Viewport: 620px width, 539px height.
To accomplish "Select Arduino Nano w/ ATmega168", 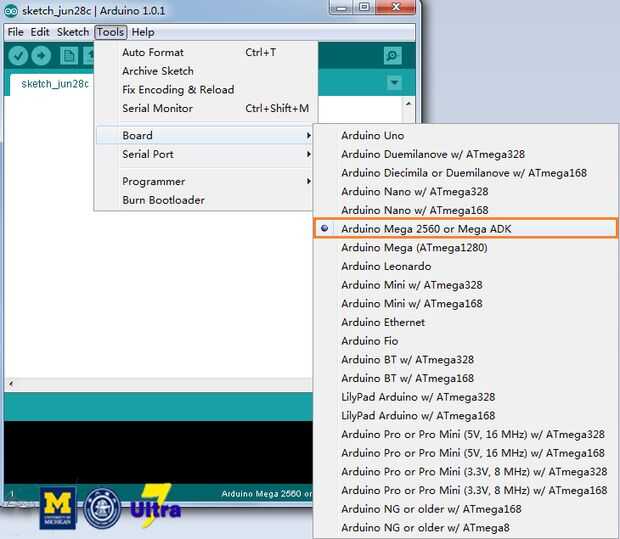I will 466,210.
